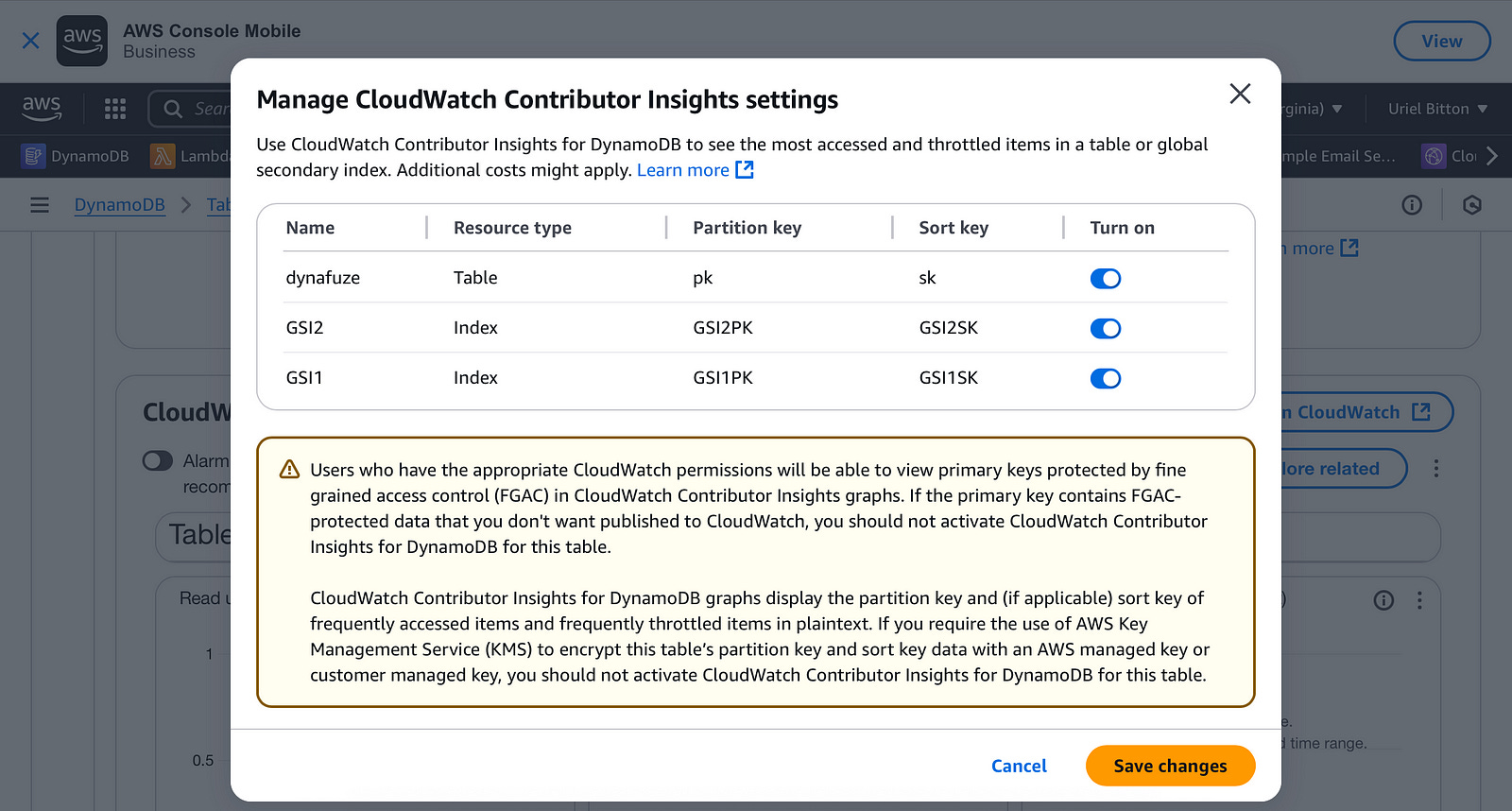This screenshot has height=811, width=1512.
Task: Open DynamoDB service shortcut
Action: pyautogui.click(x=76, y=156)
